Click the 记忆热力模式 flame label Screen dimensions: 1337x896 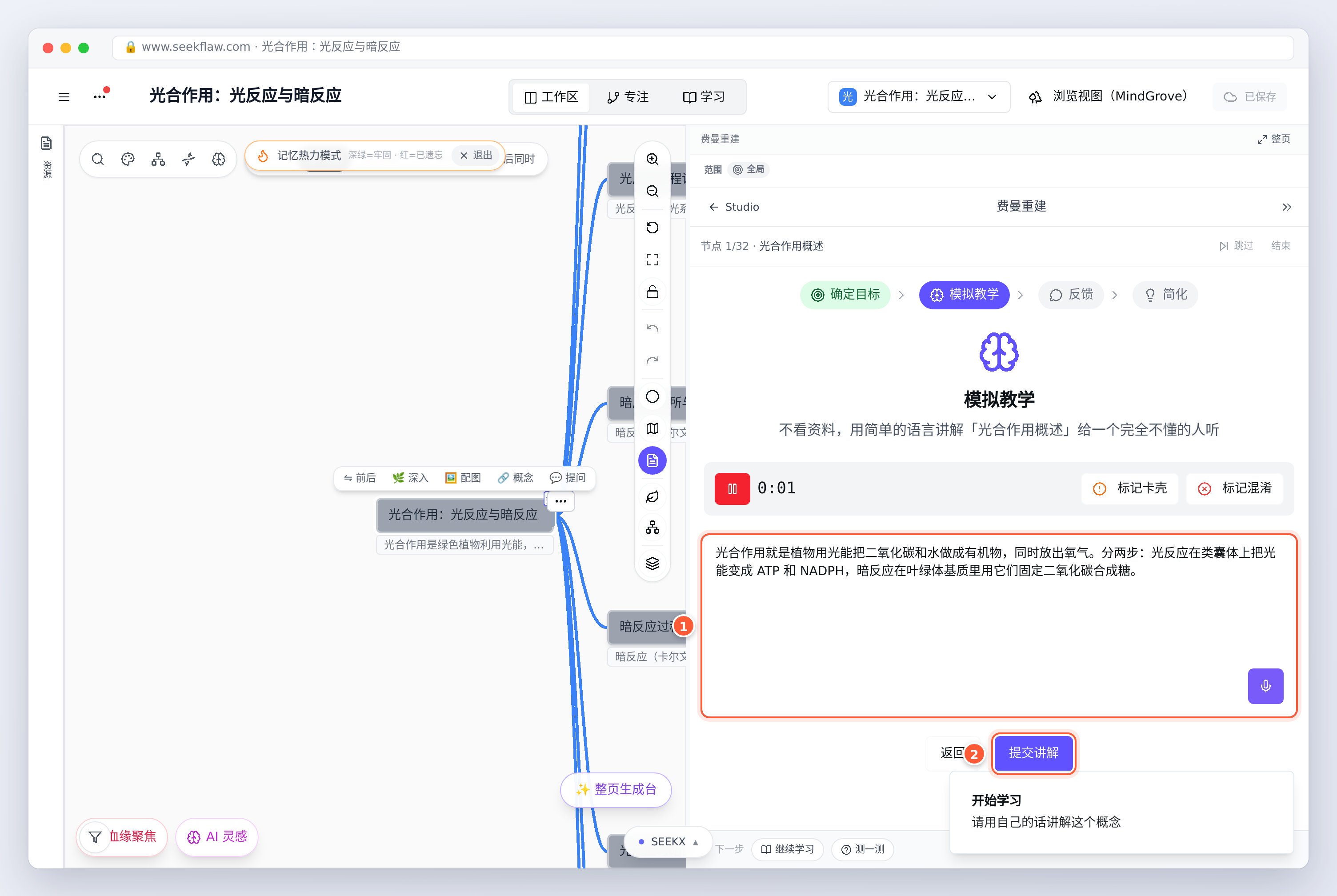point(299,156)
